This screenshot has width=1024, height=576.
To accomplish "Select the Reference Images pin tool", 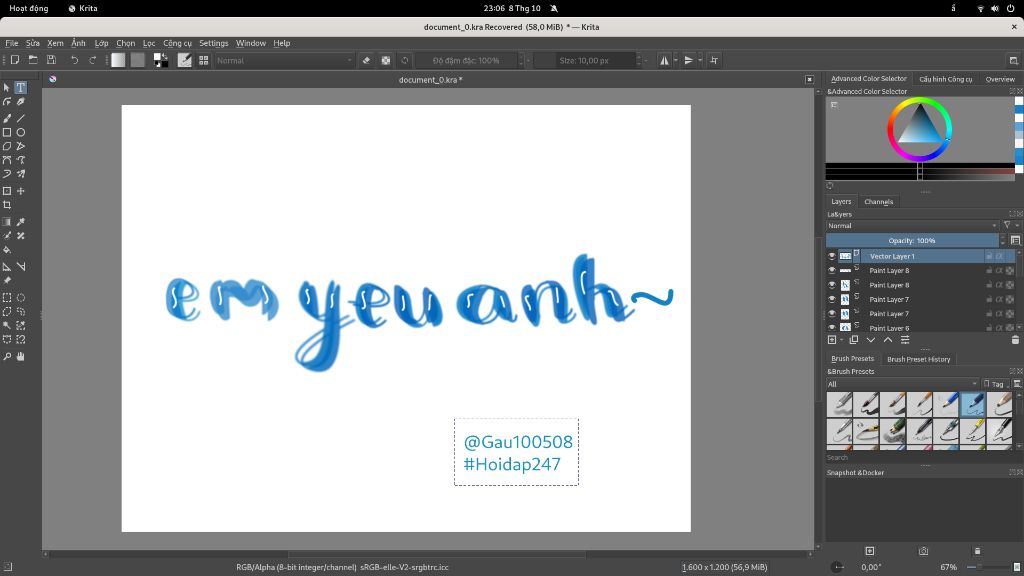I will [7, 281].
